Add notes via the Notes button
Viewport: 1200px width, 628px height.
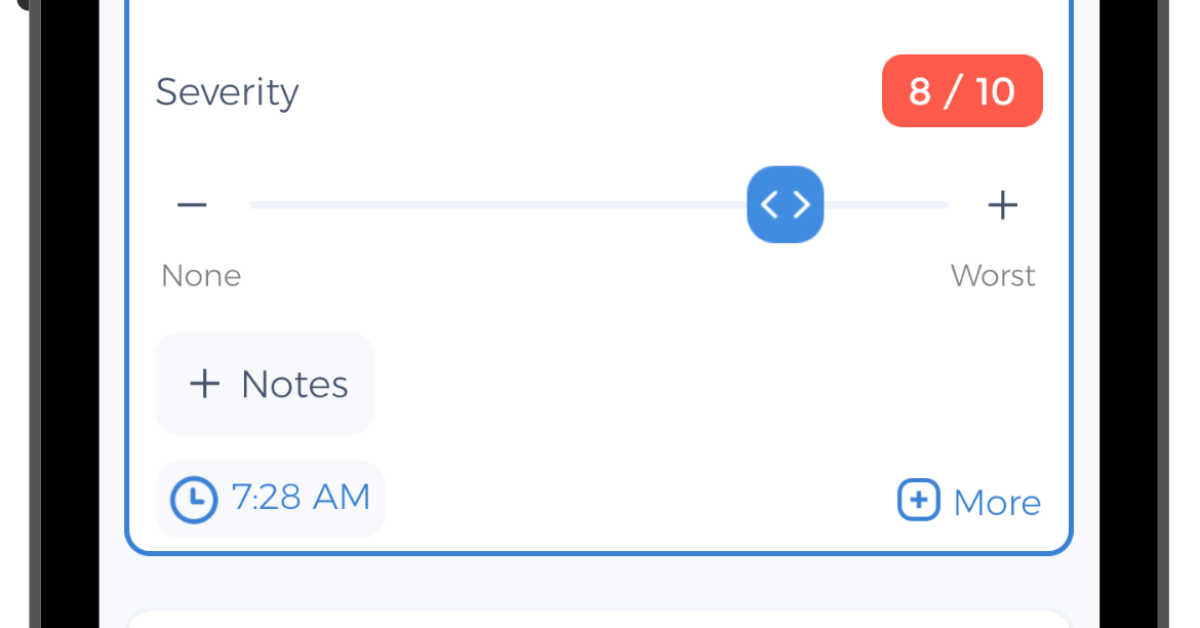click(265, 384)
